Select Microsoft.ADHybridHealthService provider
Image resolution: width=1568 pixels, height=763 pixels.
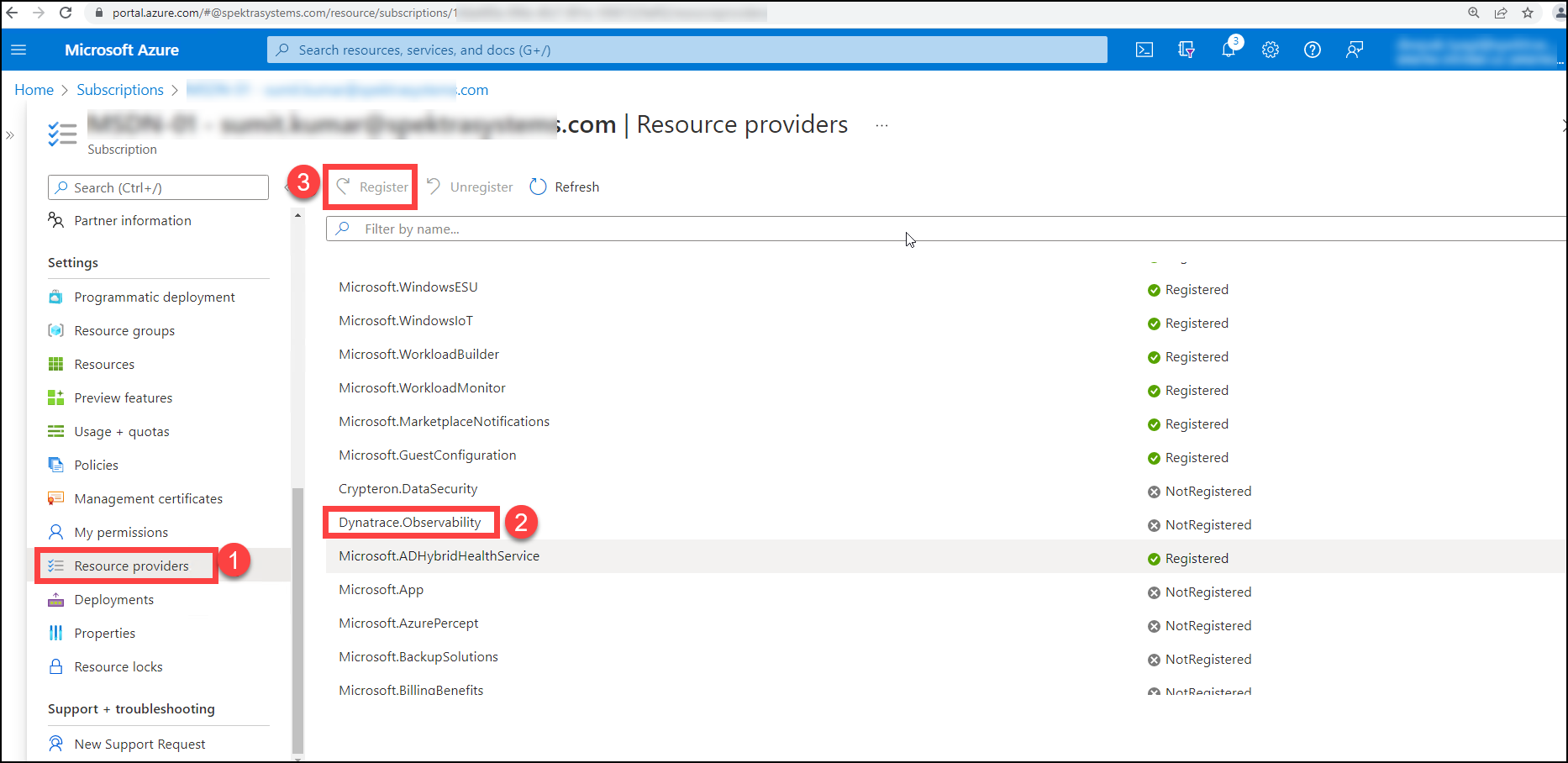(x=439, y=556)
